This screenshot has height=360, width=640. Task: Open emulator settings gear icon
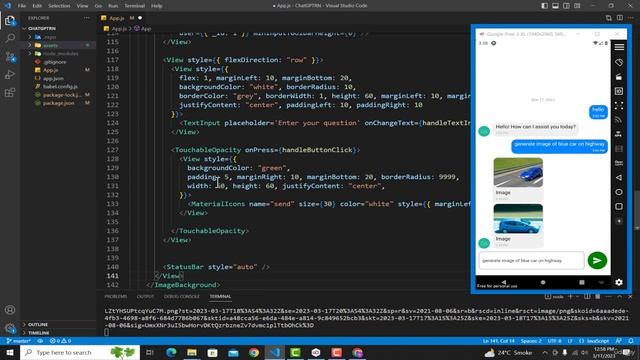(619, 282)
